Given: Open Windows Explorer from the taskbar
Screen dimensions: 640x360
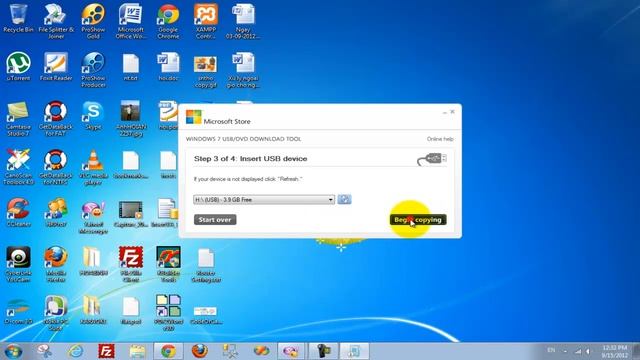Looking at the screenshot, I should [x=138, y=351].
